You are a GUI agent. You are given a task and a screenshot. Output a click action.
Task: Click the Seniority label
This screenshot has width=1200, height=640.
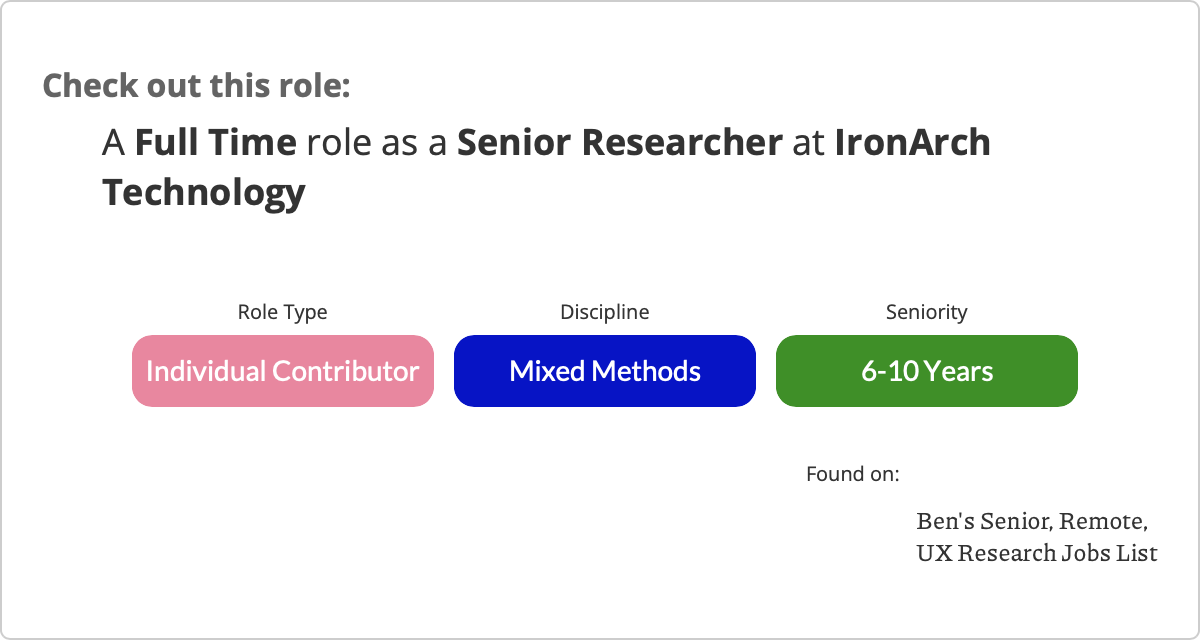(927, 312)
